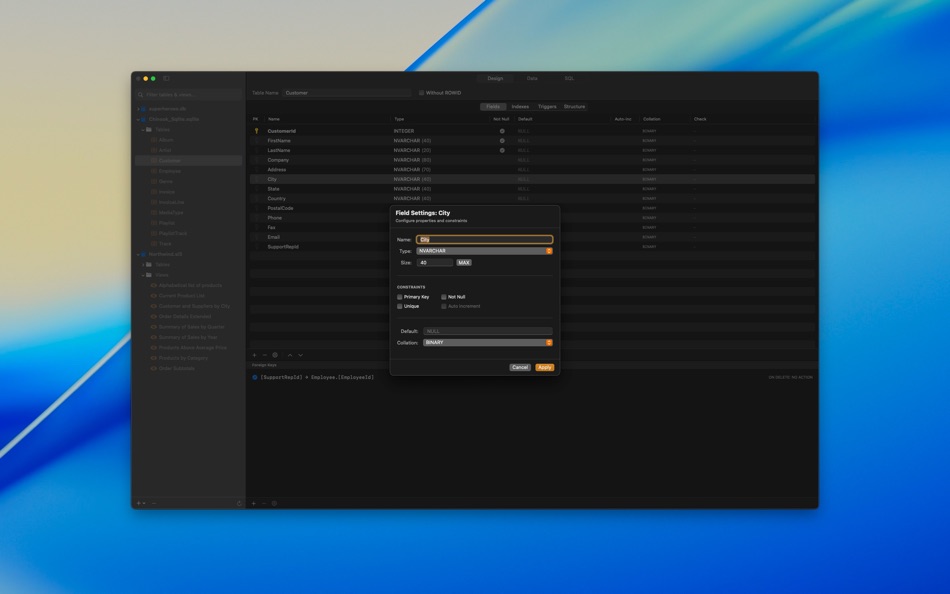Click the key icon on the CustomerId row

point(256,130)
